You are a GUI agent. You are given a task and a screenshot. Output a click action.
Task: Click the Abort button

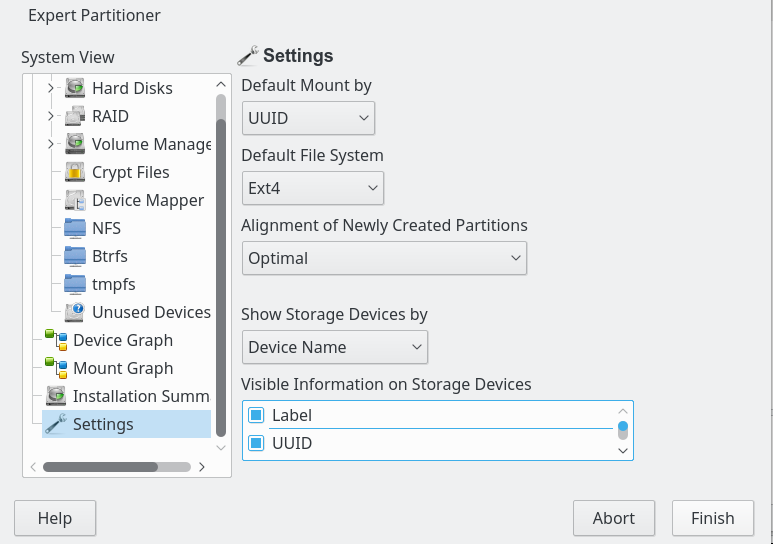pyautogui.click(x=614, y=518)
